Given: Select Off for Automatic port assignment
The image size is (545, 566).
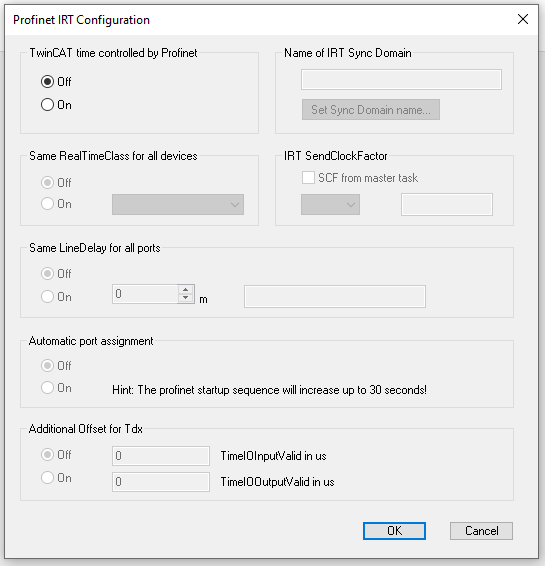Looking at the screenshot, I should (x=56, y=366).
